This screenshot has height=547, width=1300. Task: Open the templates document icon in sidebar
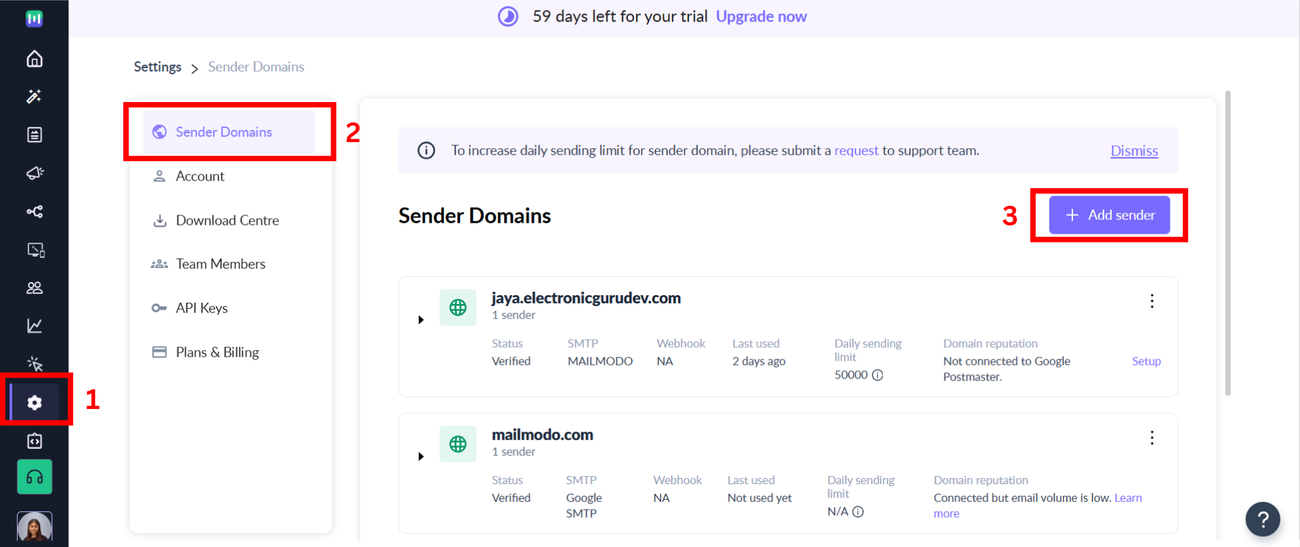34,135
